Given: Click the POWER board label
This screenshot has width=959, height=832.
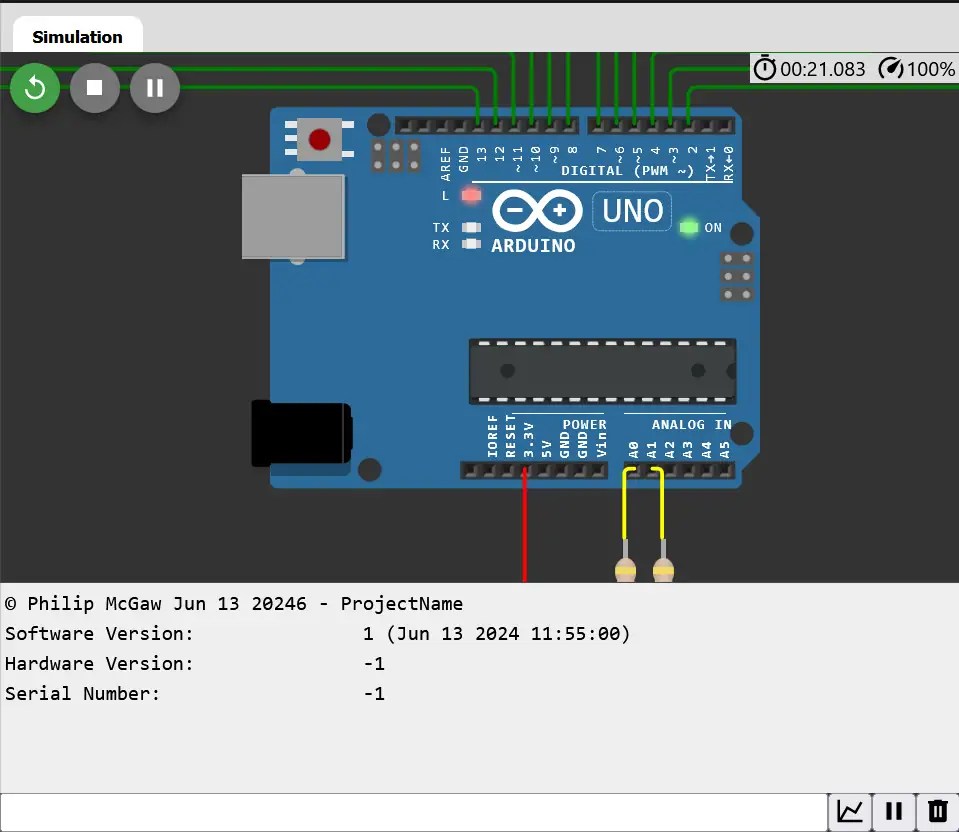Looking at the screenshot, I should [584, 425].
